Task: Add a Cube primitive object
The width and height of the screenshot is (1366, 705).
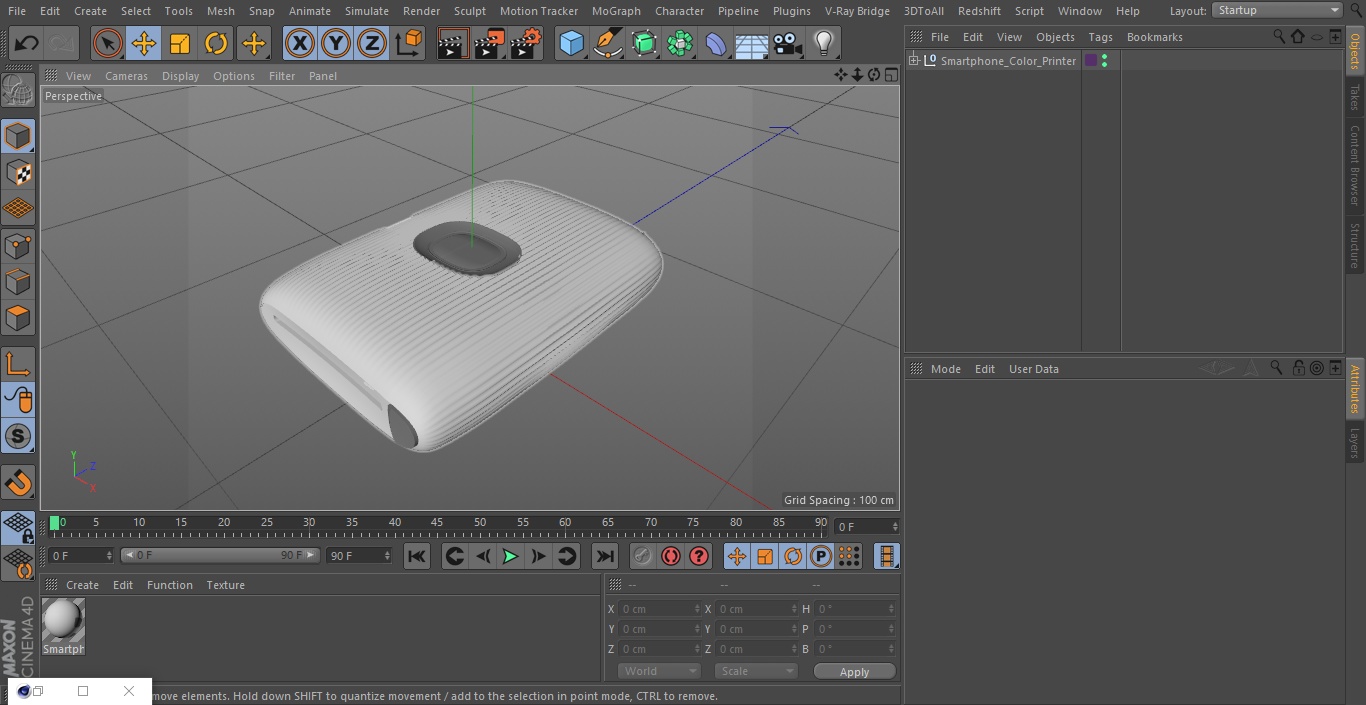Action: [x=571, y=44]
